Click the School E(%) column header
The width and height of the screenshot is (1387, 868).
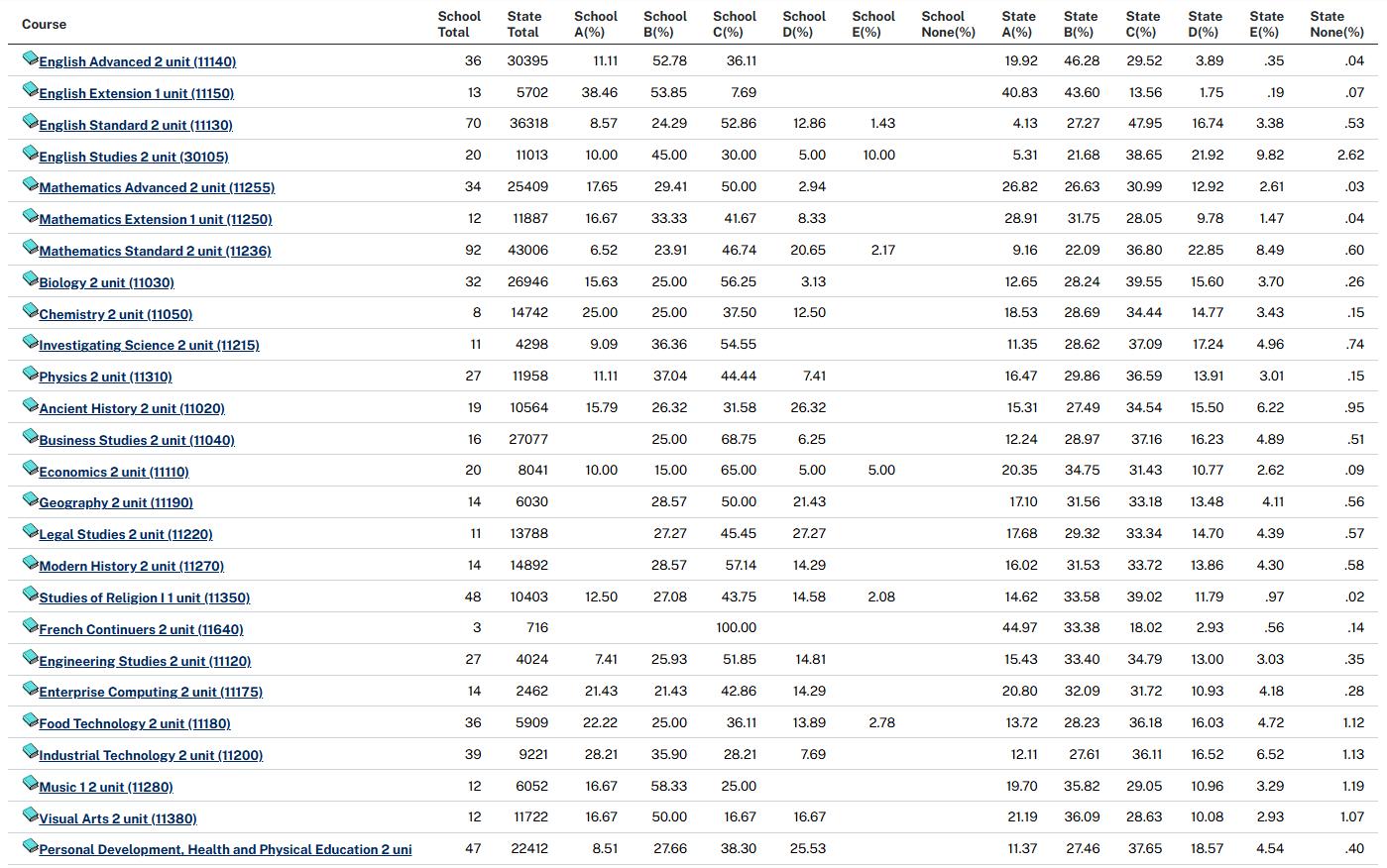(873, 24)
